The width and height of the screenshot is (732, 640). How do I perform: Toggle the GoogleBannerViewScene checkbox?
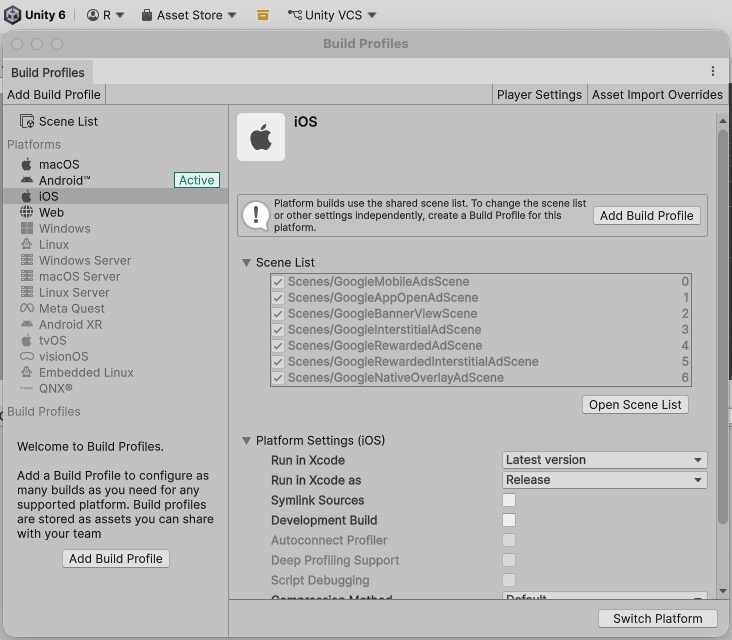coord(278,314)
